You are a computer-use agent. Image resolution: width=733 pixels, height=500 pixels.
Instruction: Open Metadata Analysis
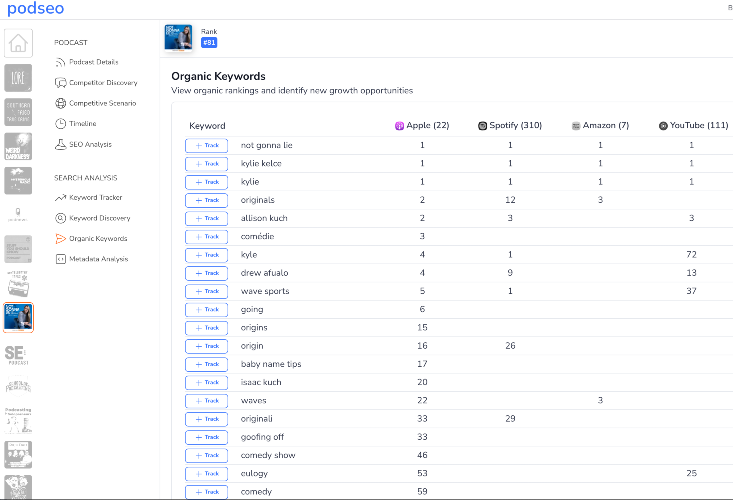pyautogui.click(x=99, y=259)
